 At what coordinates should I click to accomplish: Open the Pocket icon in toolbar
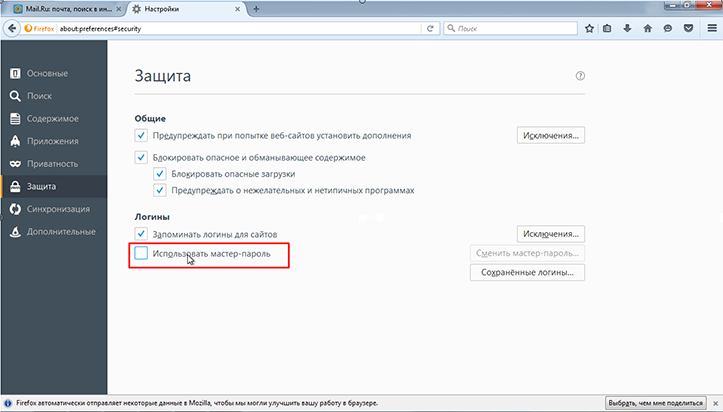coord(686,28)
